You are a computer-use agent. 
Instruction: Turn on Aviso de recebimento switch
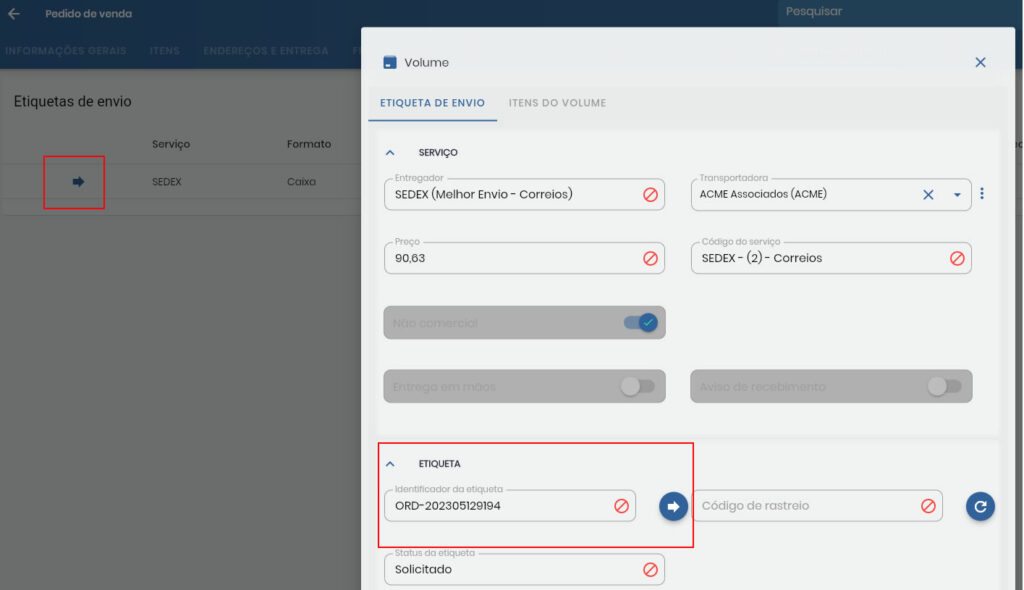coord(944,386)
